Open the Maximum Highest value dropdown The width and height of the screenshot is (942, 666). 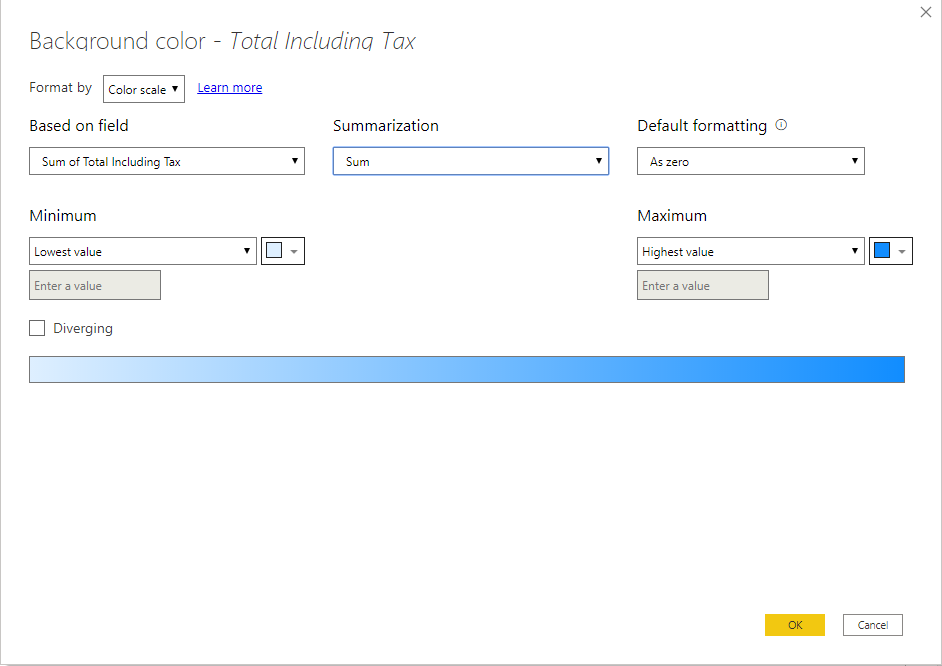[x=750, y=252]
